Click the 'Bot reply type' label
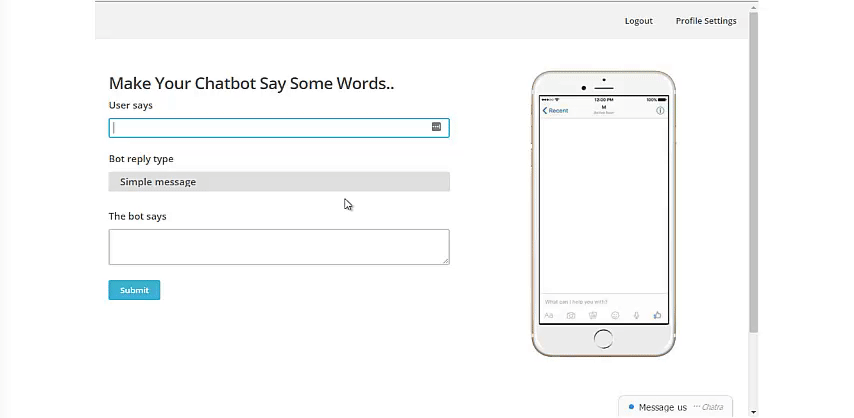 tap(141, 159)
